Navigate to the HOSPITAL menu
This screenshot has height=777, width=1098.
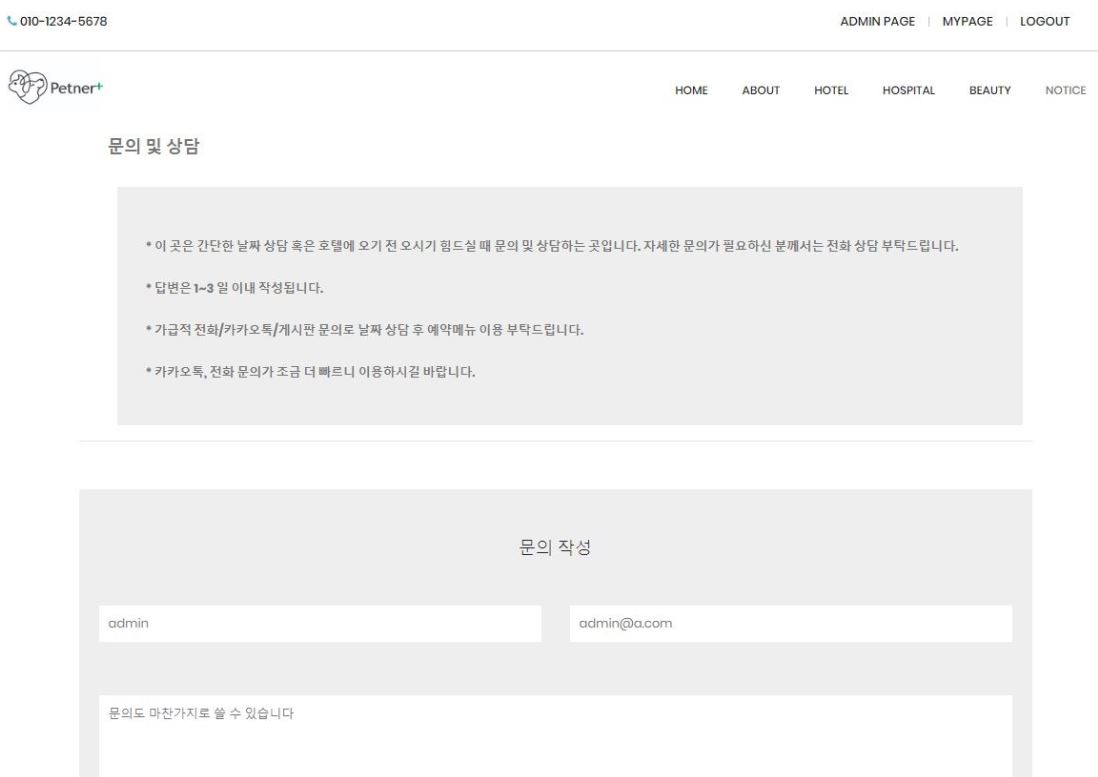click(x=908, y=90)
